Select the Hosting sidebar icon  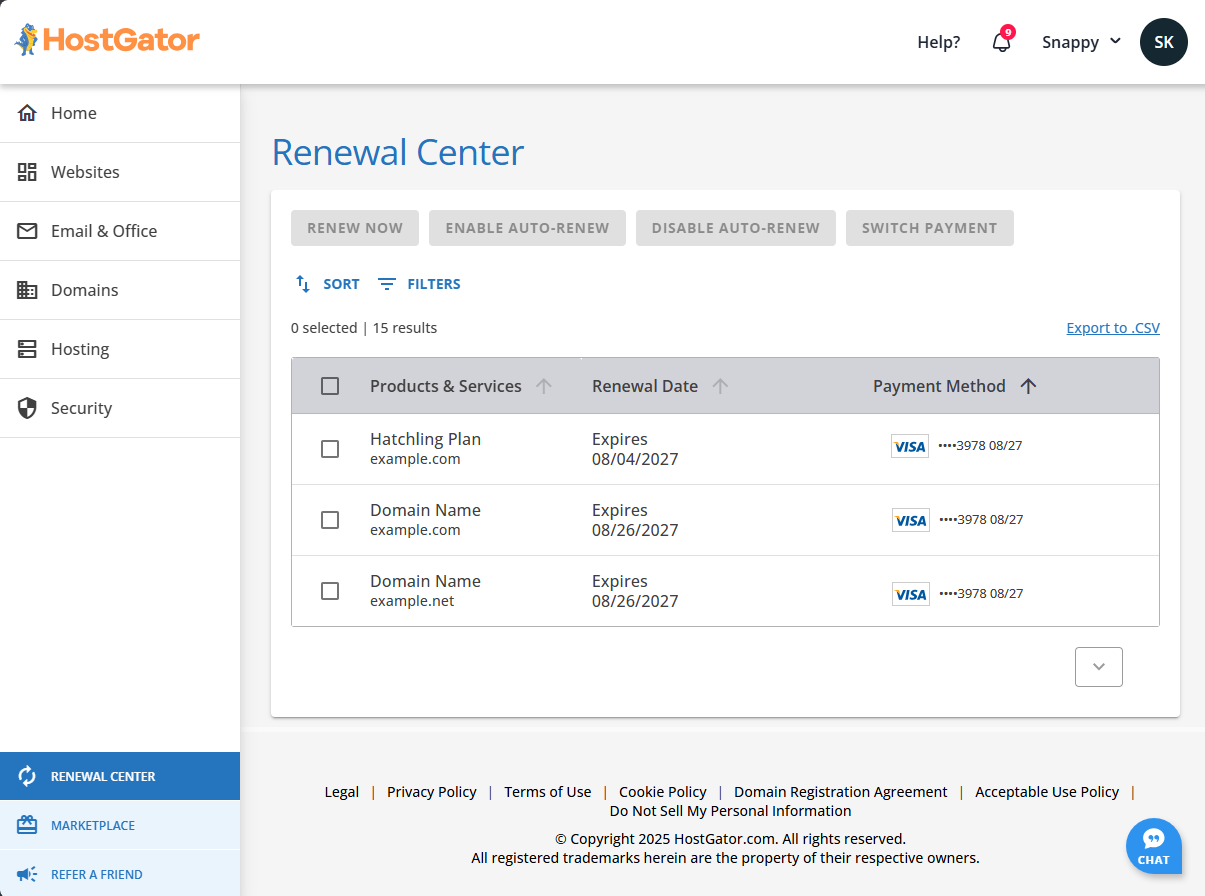pos(27,349)
